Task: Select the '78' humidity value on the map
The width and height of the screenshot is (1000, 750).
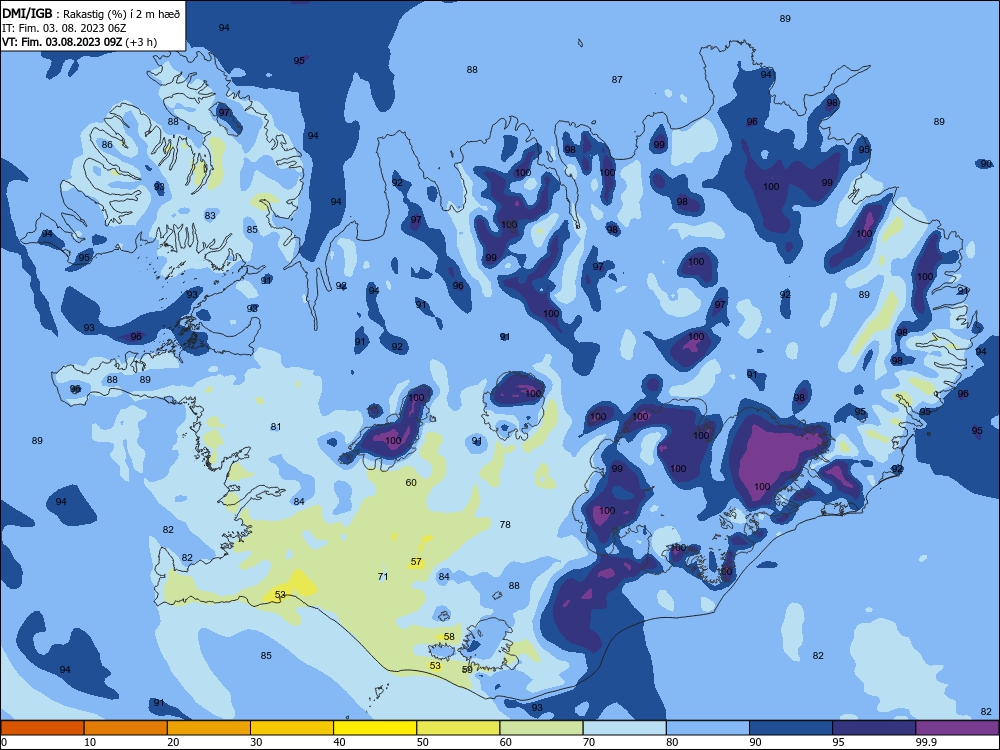Action: 505,524
